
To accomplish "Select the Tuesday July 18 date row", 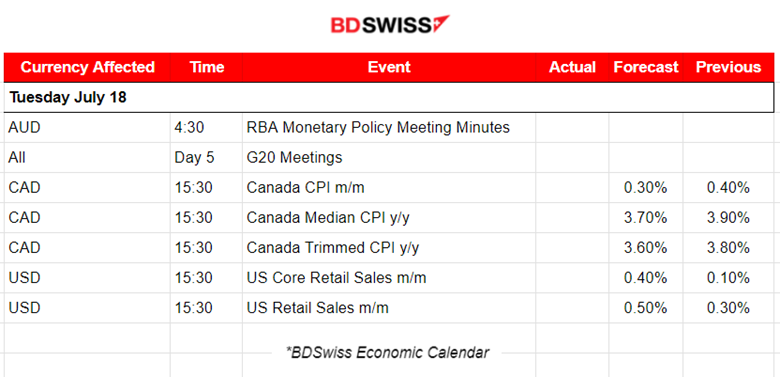I will tap(389, 97).
